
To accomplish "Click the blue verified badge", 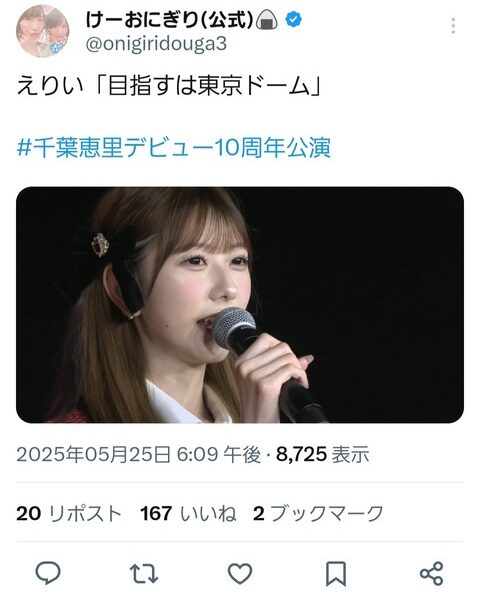I will coord(294,20).
